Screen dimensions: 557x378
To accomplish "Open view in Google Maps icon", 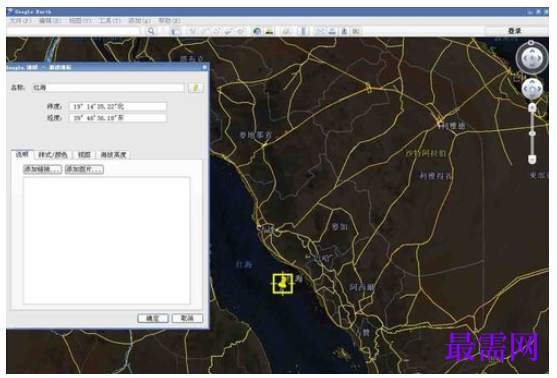I will point(356,31).
